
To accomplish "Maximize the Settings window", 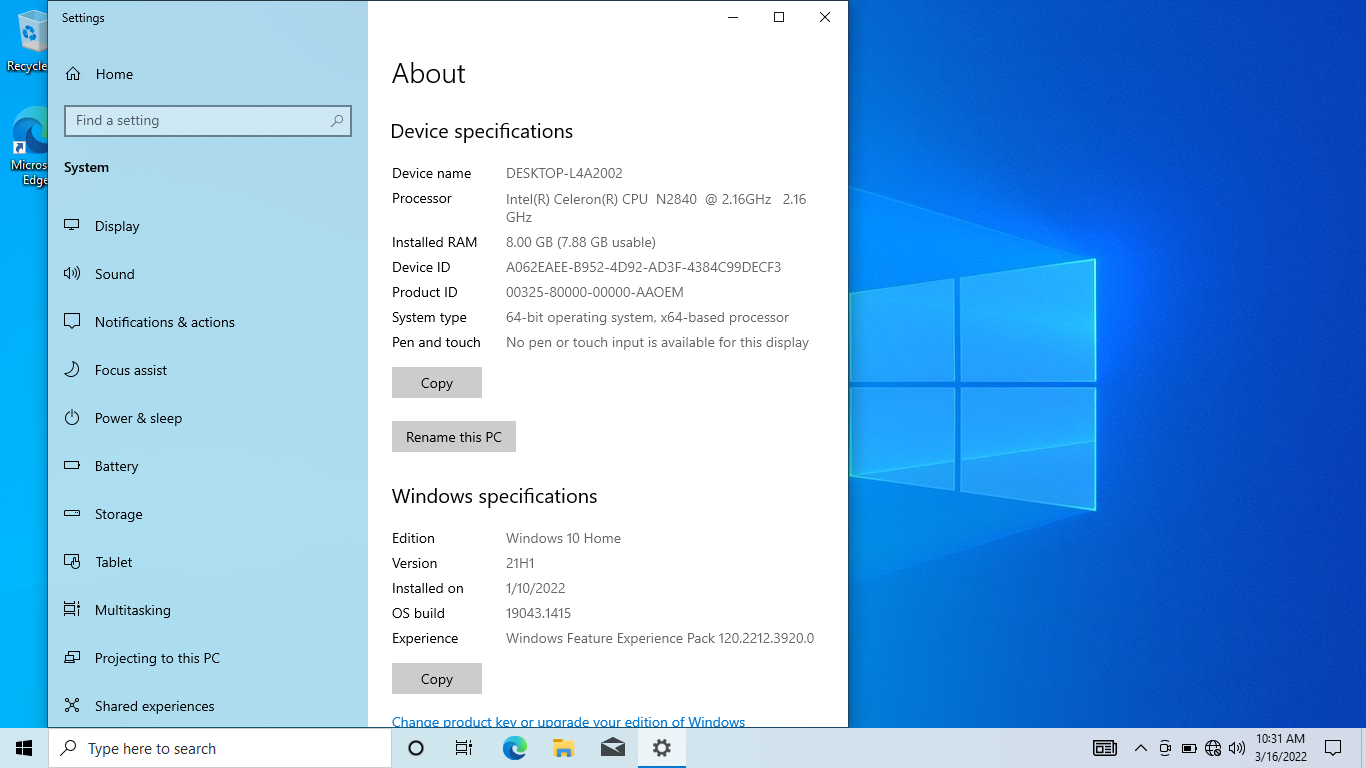I will click(x=779, y=17).
